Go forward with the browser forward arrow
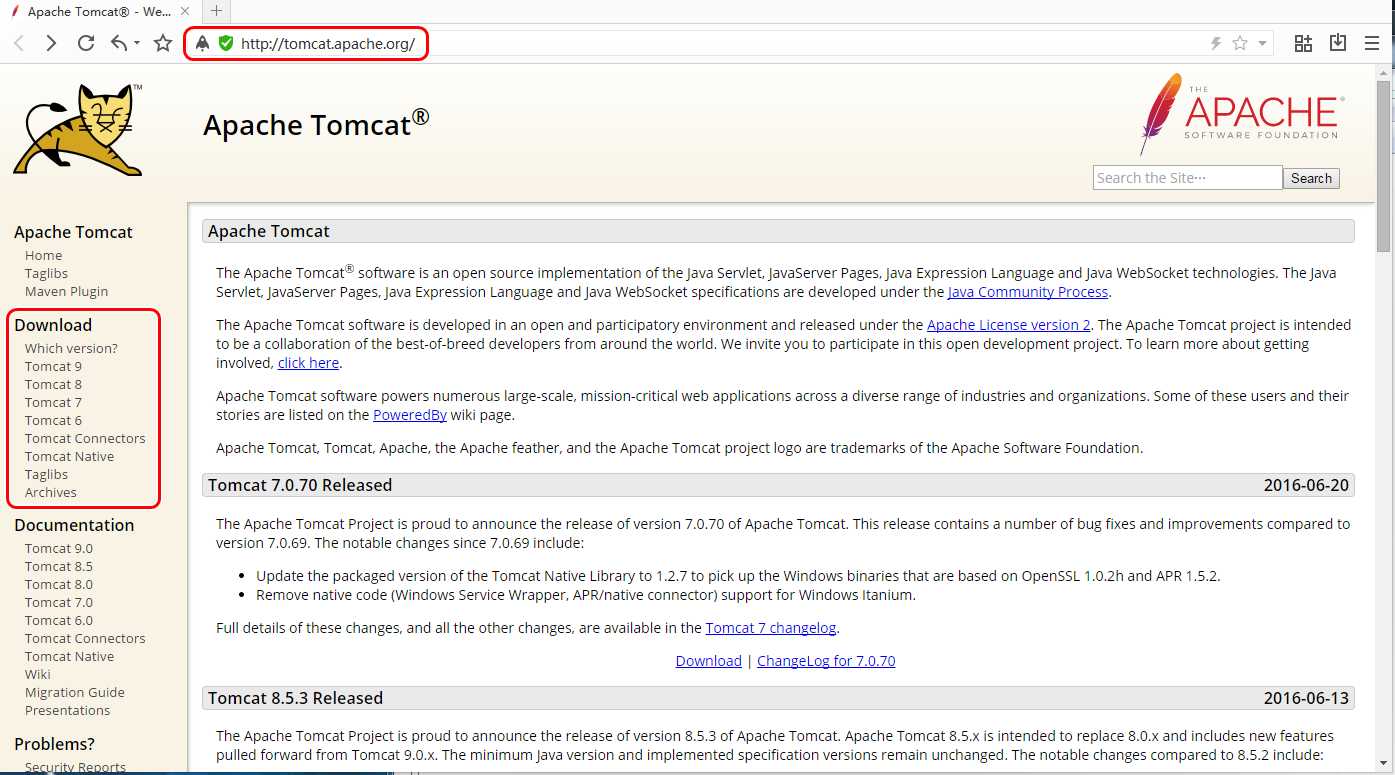 (x=51, y=43)
